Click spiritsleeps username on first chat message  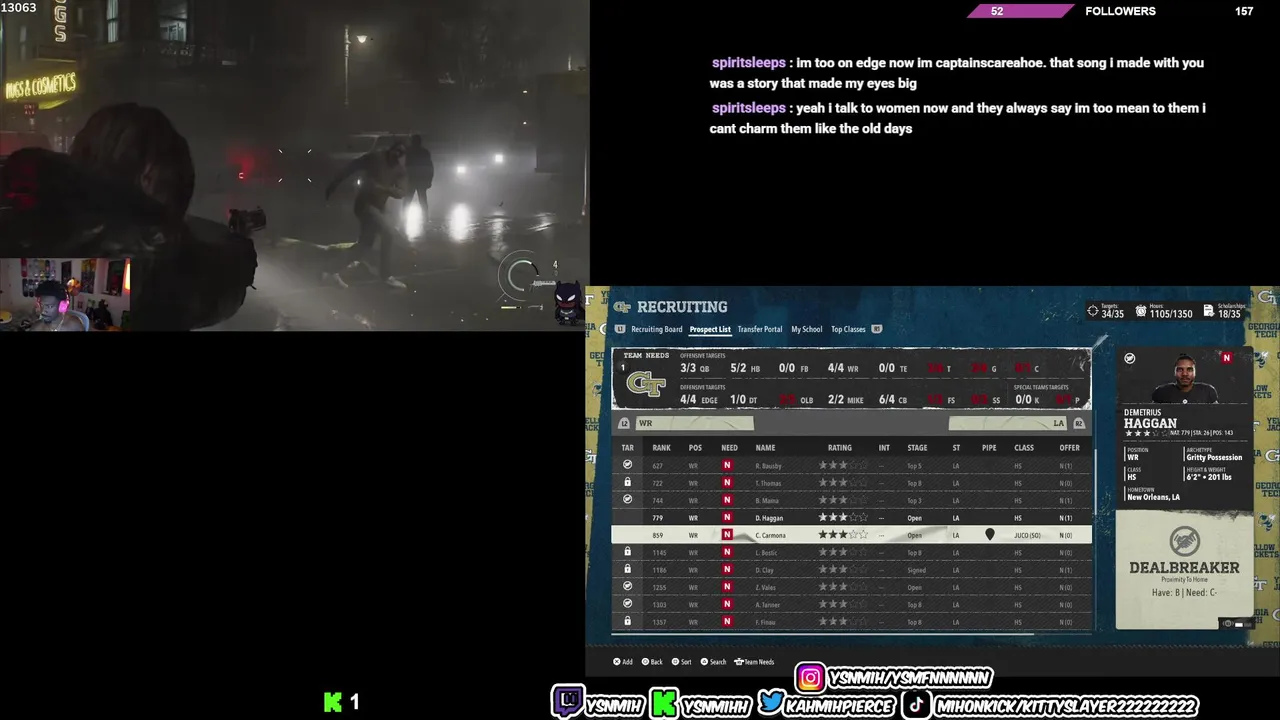click(749, 62)
